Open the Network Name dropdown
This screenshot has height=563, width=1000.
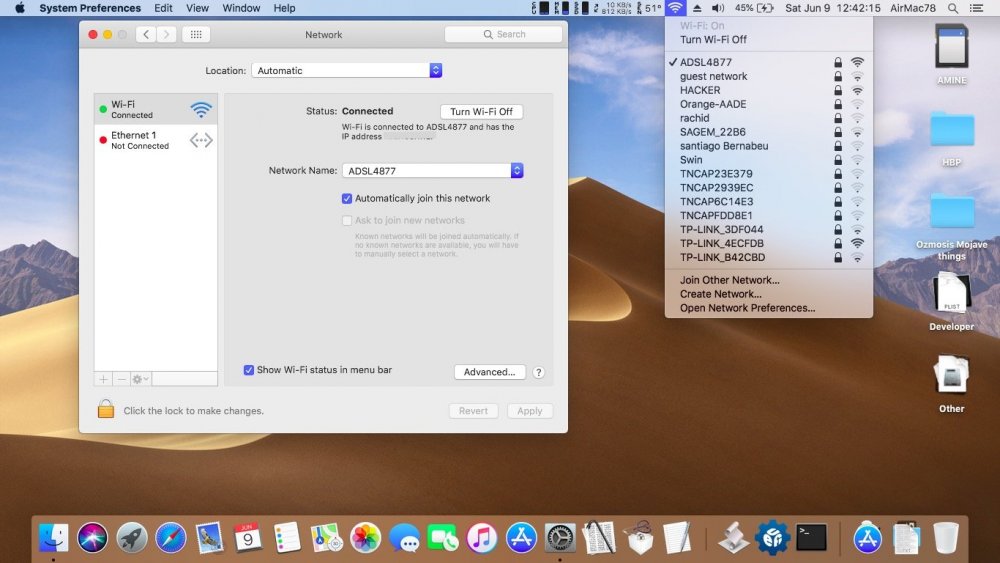[433, 171]
